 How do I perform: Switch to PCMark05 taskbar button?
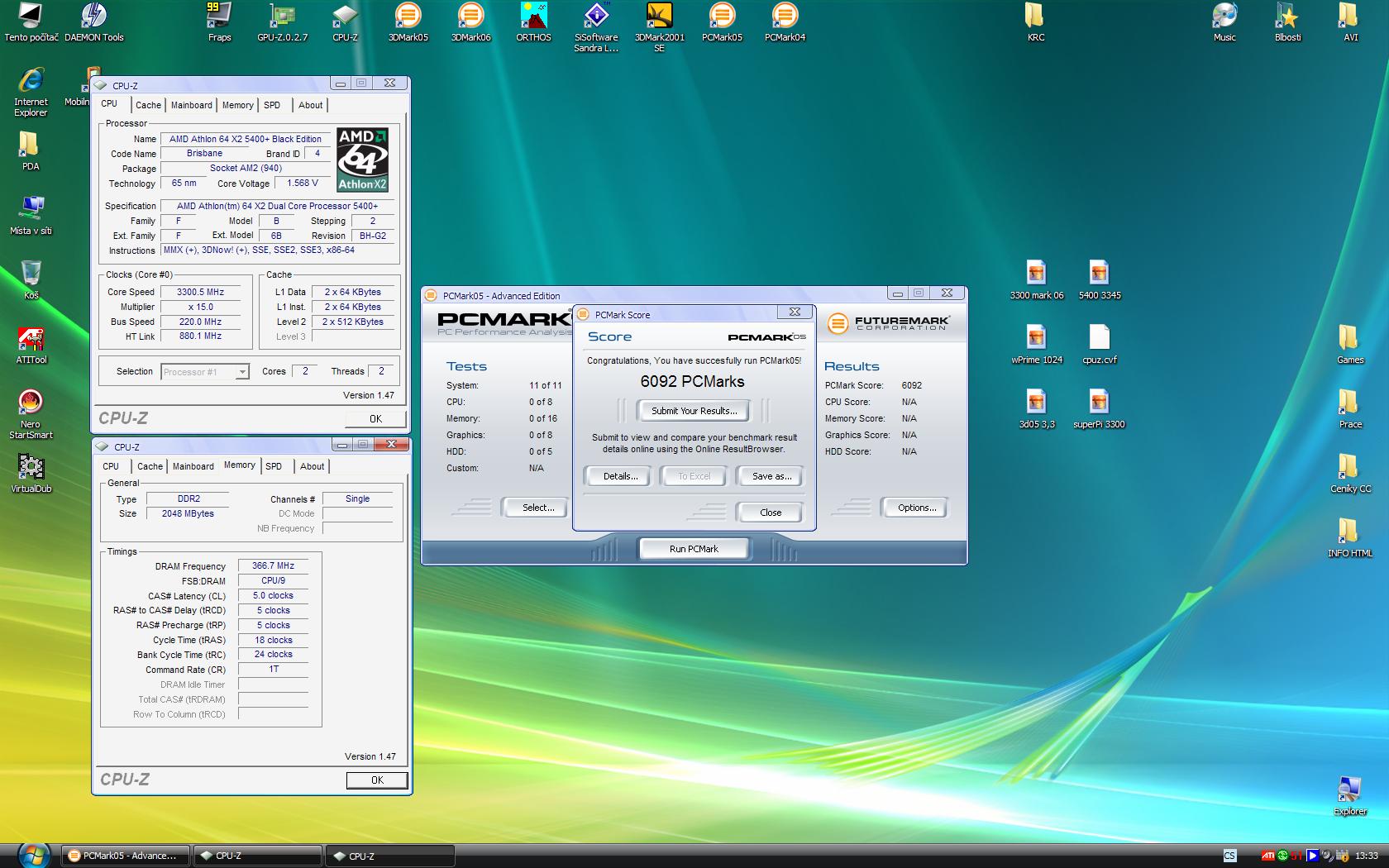[125, 856]
